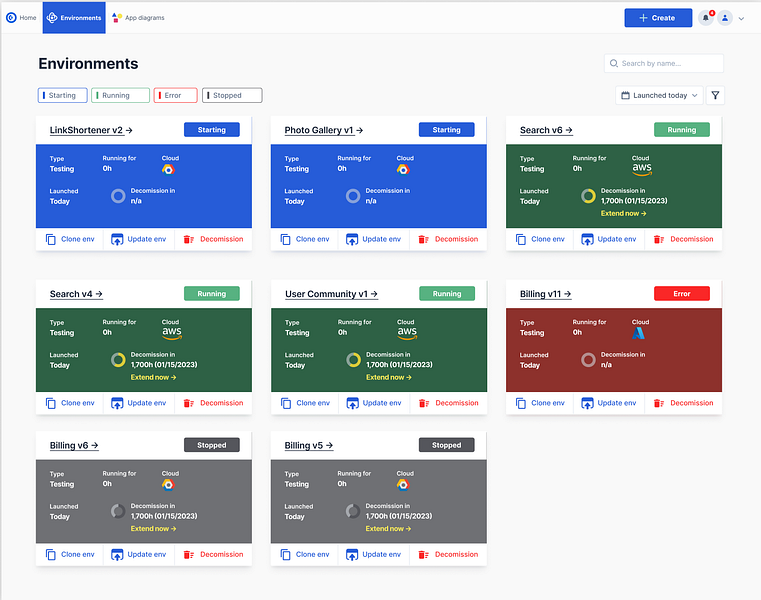Click the Google Cloud logo on LinkShortener v2
The height and width of the screenshot is (600, 761).
pos(168,169)
